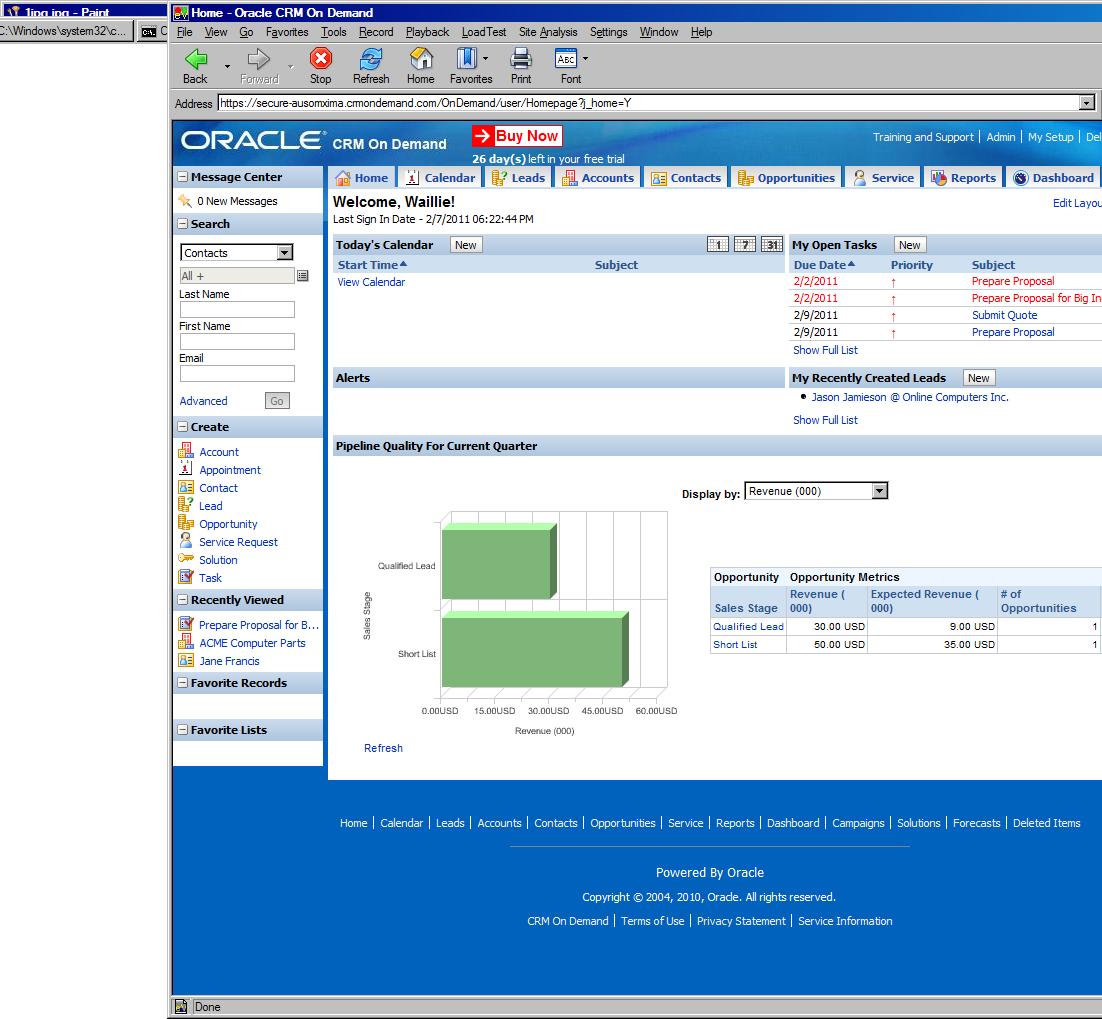The width and height of the screenshot is (1102, 1019).
Task: Collapse the Favorite Lists section
Action: pos(183,730)
